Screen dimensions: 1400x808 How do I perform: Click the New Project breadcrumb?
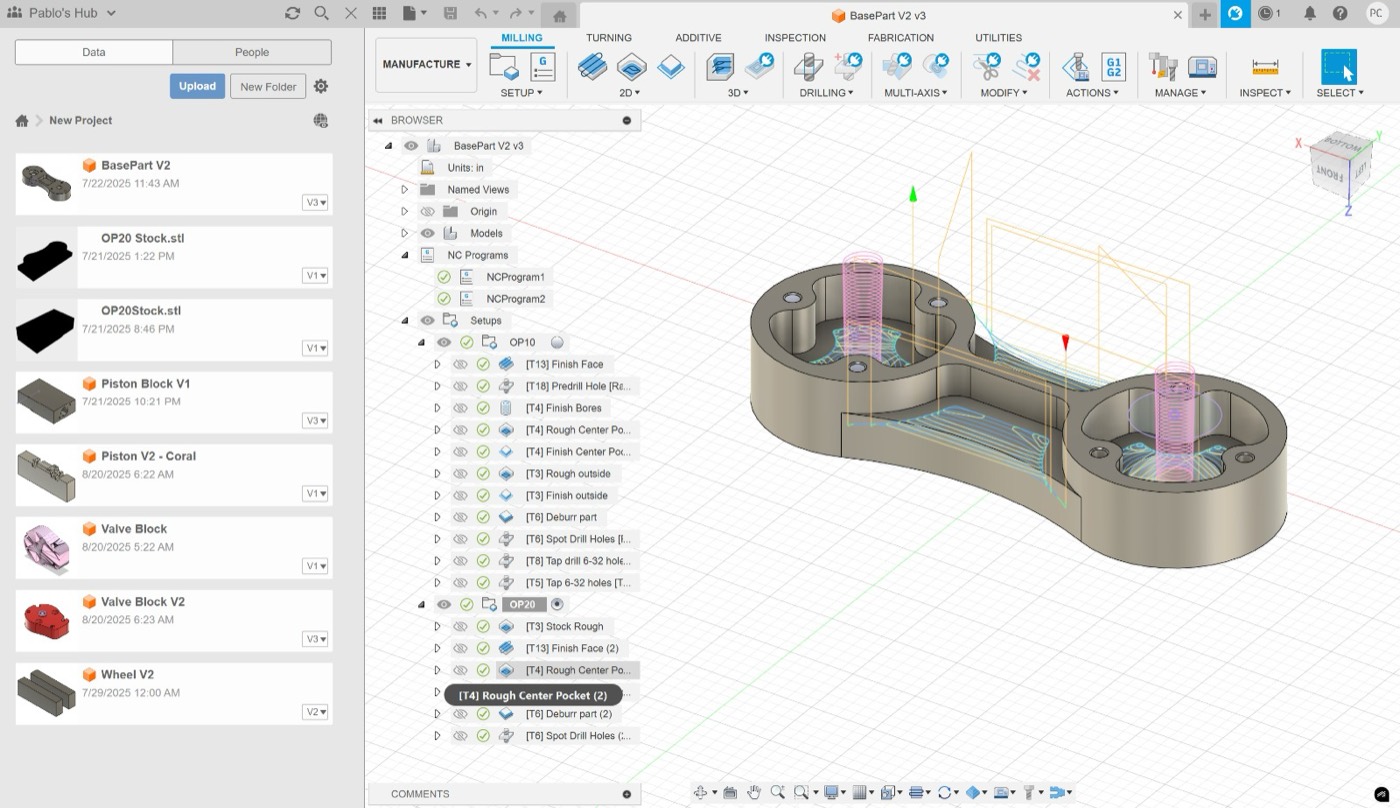80,120
